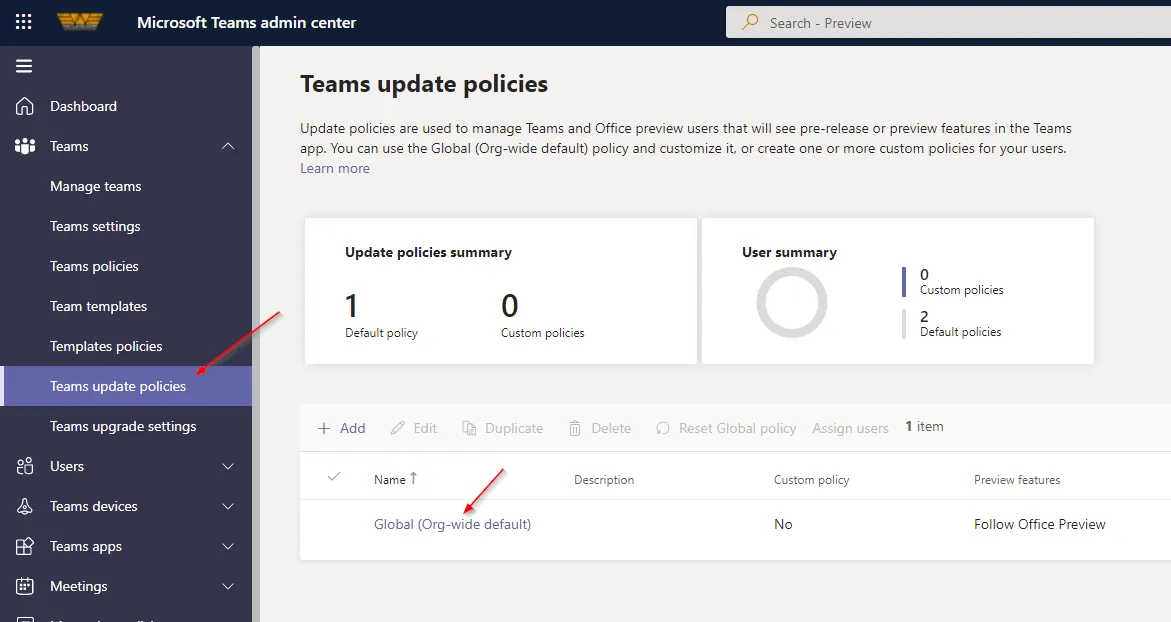The image size is (1171, 622).
Task: Open Teams upgrade settings
Action: click(x=123, y=426)
